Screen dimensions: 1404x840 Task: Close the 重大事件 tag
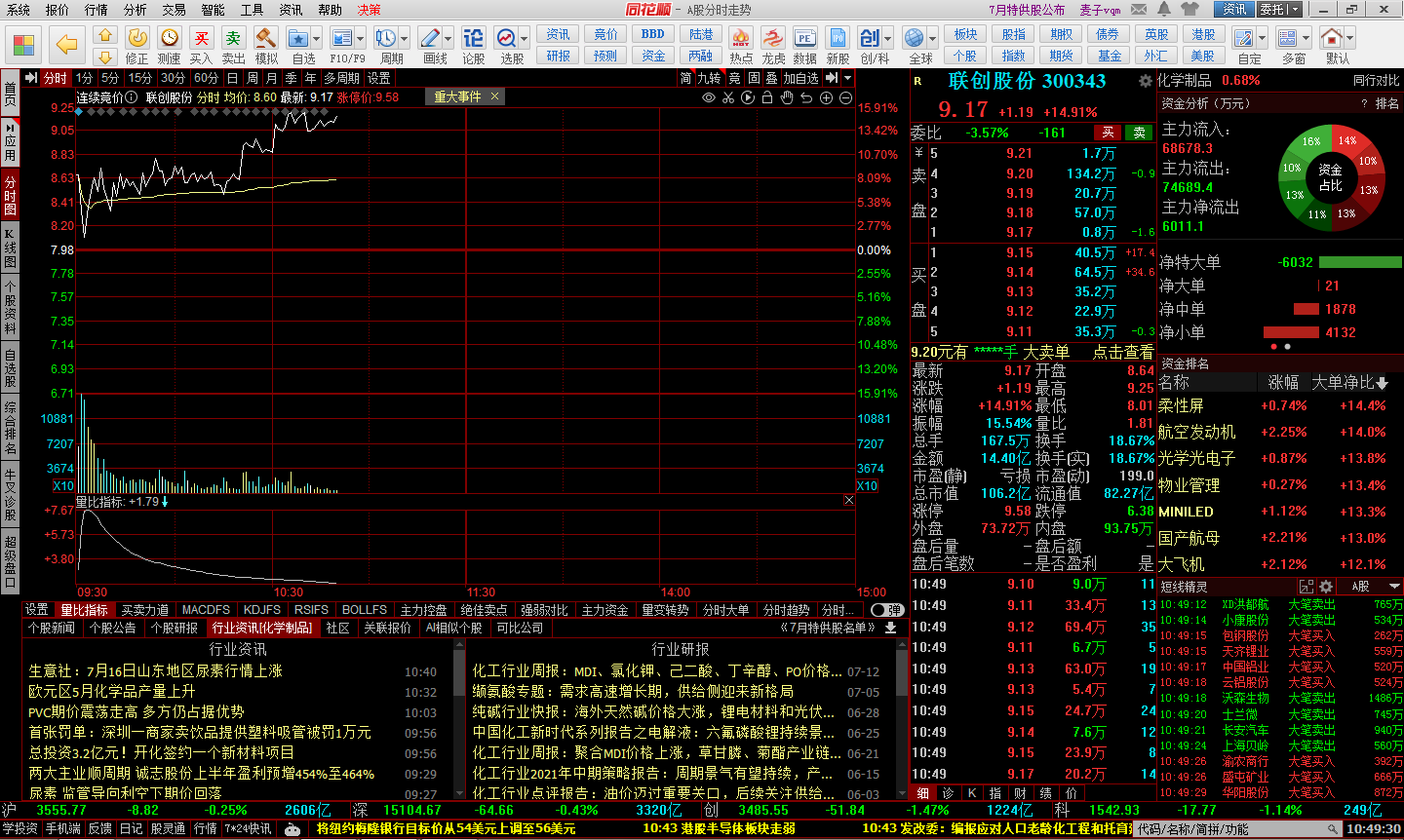pyautogui.click(x=495, y=96)
